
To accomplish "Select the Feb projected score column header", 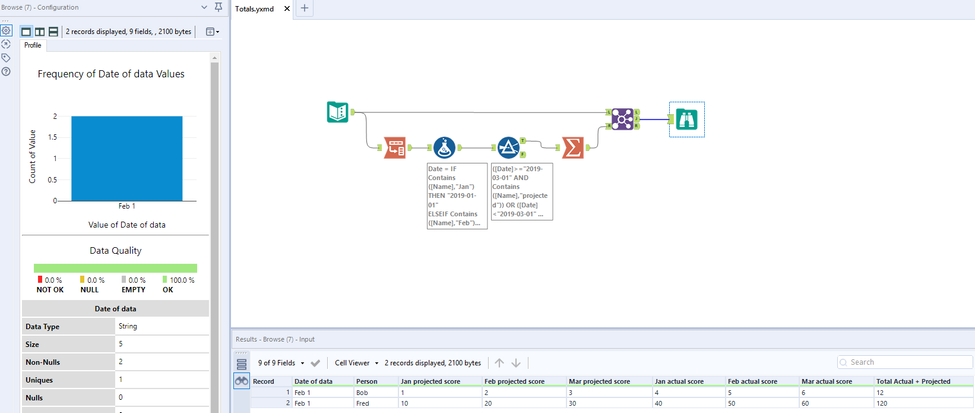I will [525, 381].
